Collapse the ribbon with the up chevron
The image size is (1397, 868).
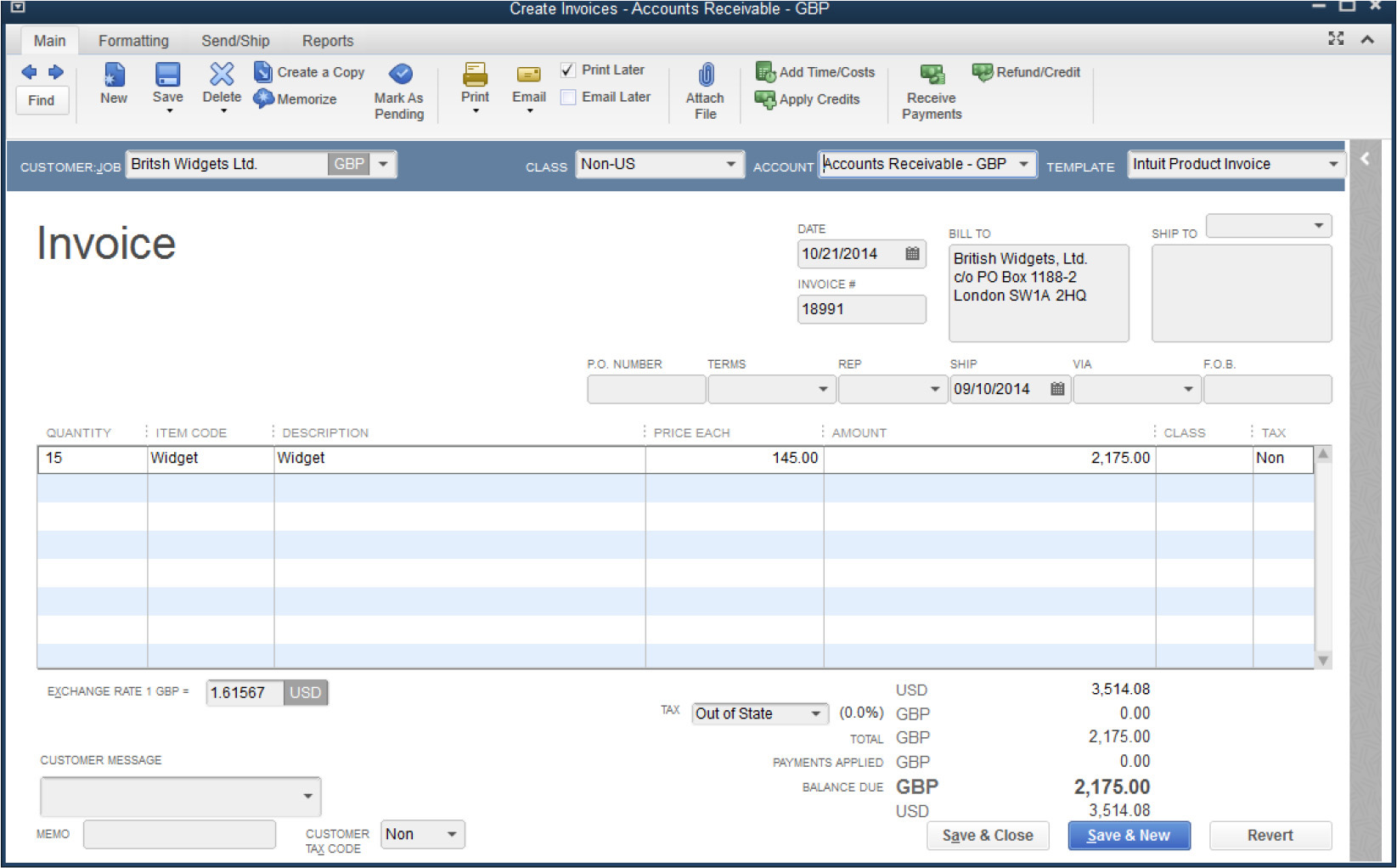click(x=1367, y=39)
